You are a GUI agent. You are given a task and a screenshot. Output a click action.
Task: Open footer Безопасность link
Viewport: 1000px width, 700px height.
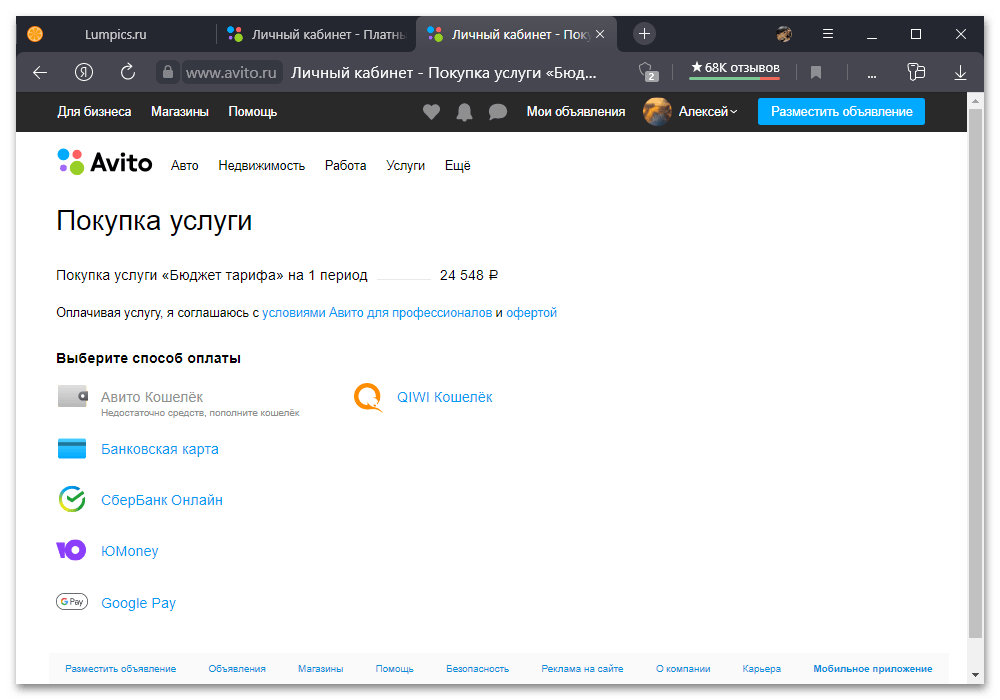477,669
